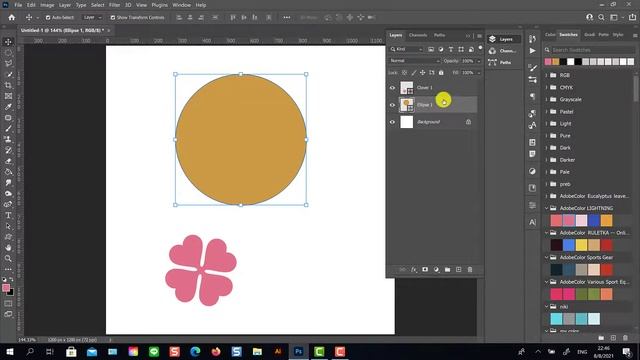Open the File menu
Image resolution: width=640 pixels, height=360 pixels.
[18, 5]
